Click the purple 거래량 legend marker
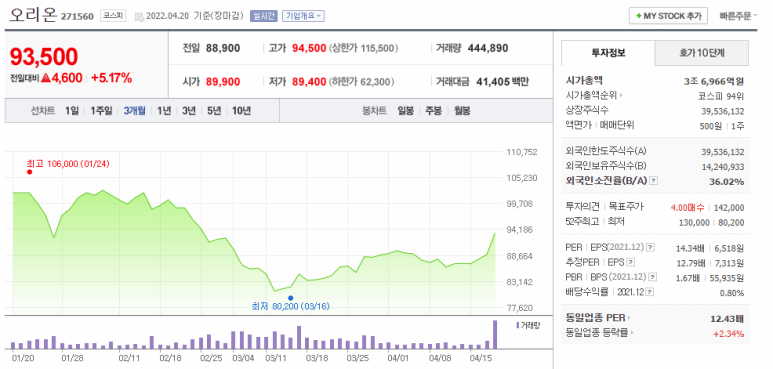This screenshot has height=369, width=773. pos(517,325)
